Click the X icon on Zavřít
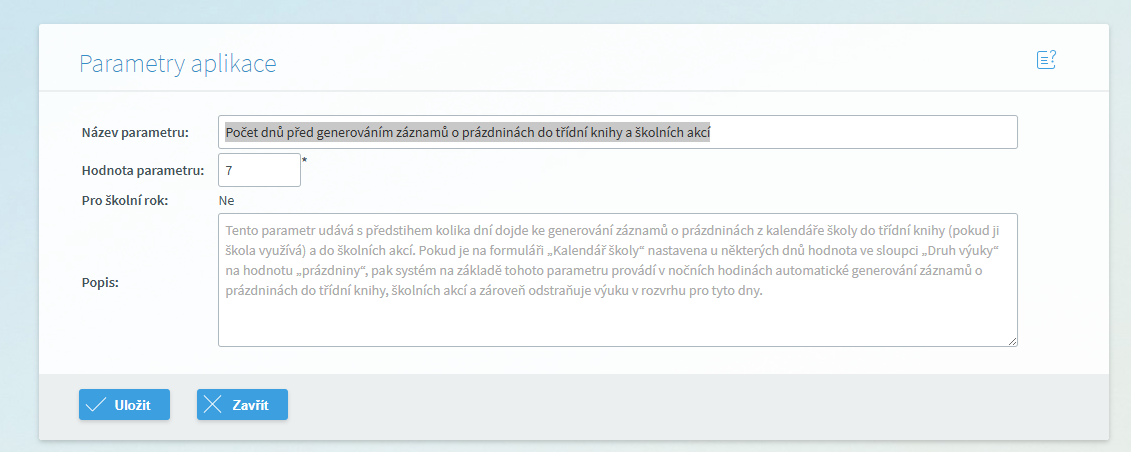 coord(213,404)
